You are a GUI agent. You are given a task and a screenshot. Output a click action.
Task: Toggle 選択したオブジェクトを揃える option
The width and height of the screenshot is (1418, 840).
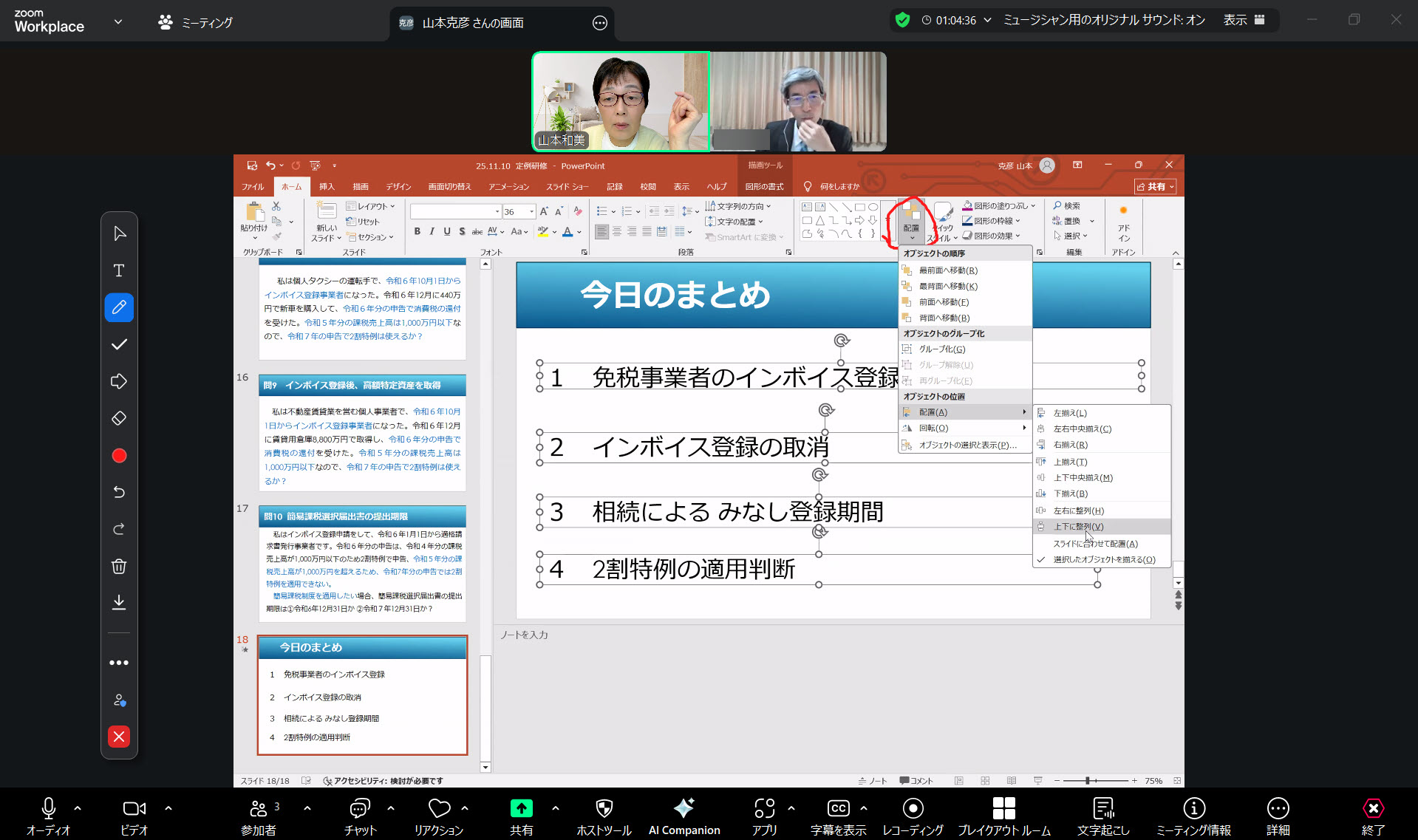click(x=1103, y=559)
